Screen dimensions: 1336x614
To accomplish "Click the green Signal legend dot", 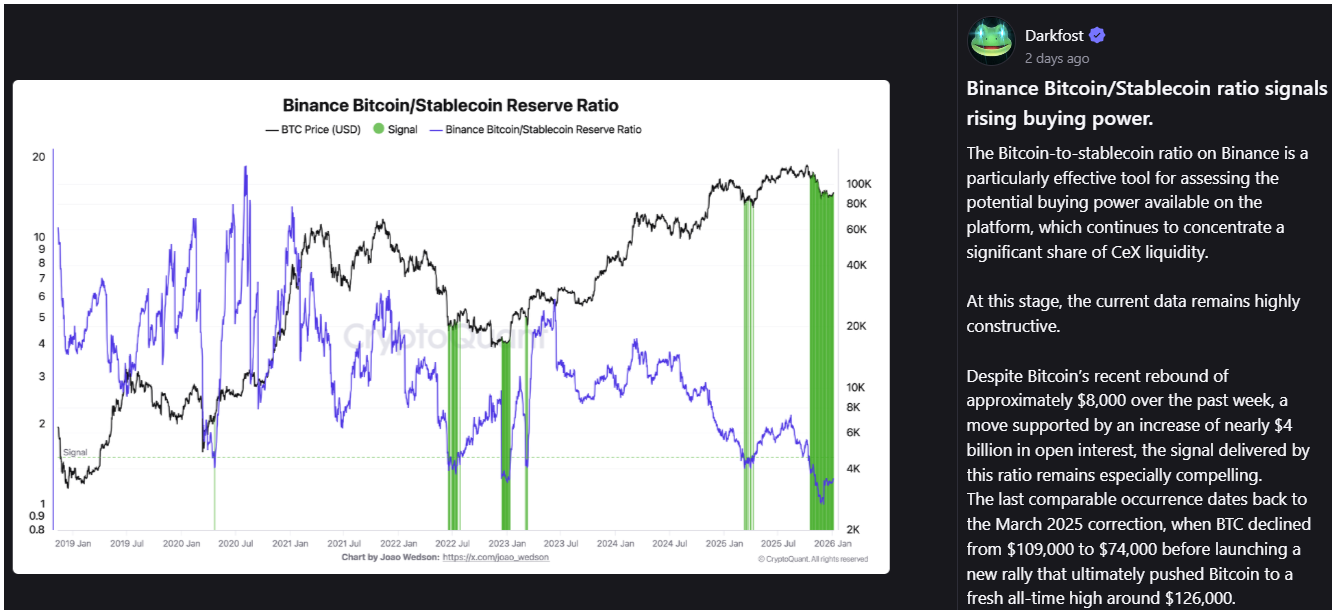I will [378, 129].
